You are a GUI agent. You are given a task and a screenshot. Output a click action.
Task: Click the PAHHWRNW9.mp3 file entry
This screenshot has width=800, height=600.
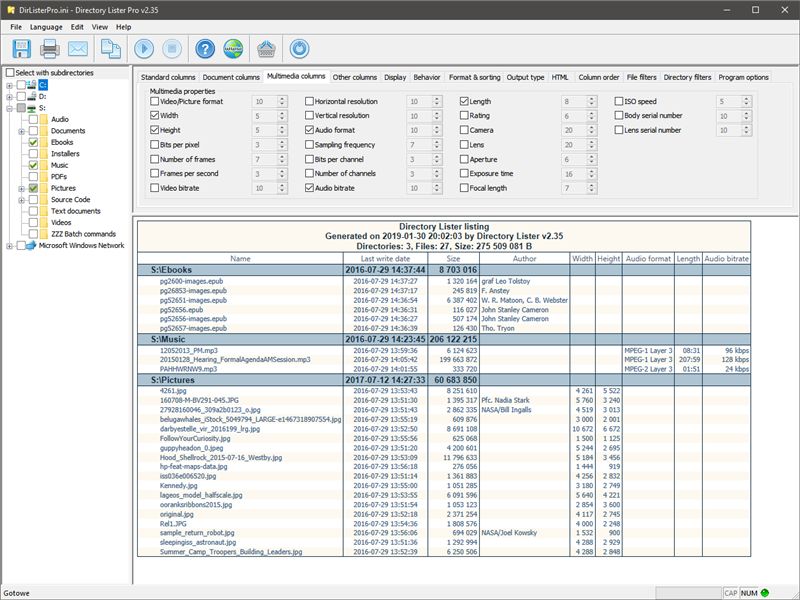[188, 369]
